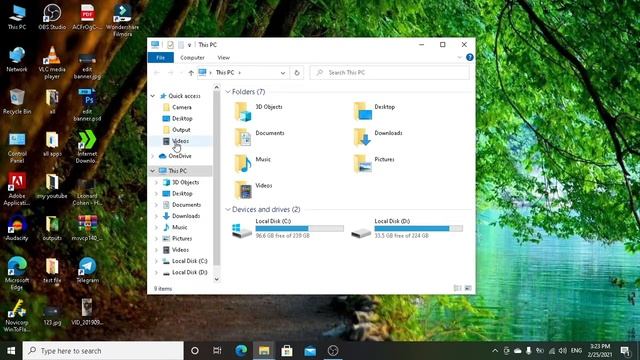Open quick access toolbar customize dropdown

[189, 45]
